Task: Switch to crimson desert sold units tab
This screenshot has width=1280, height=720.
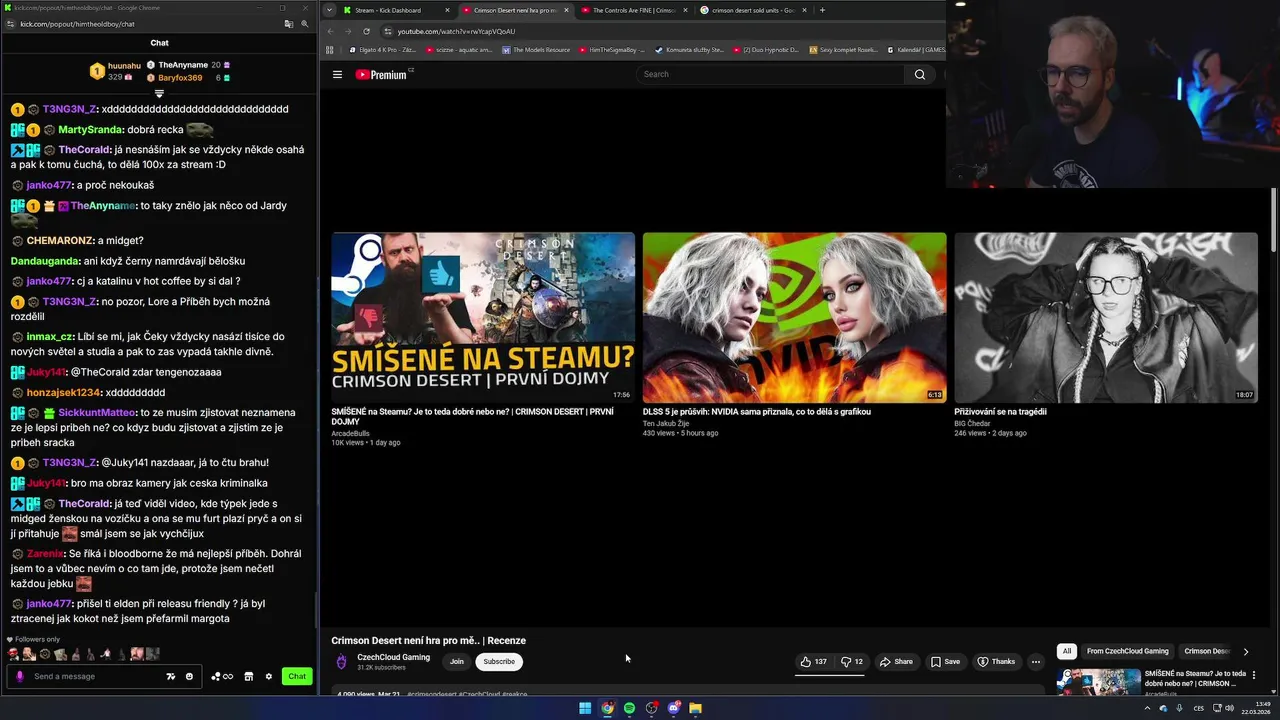Action: pos(753,10)
